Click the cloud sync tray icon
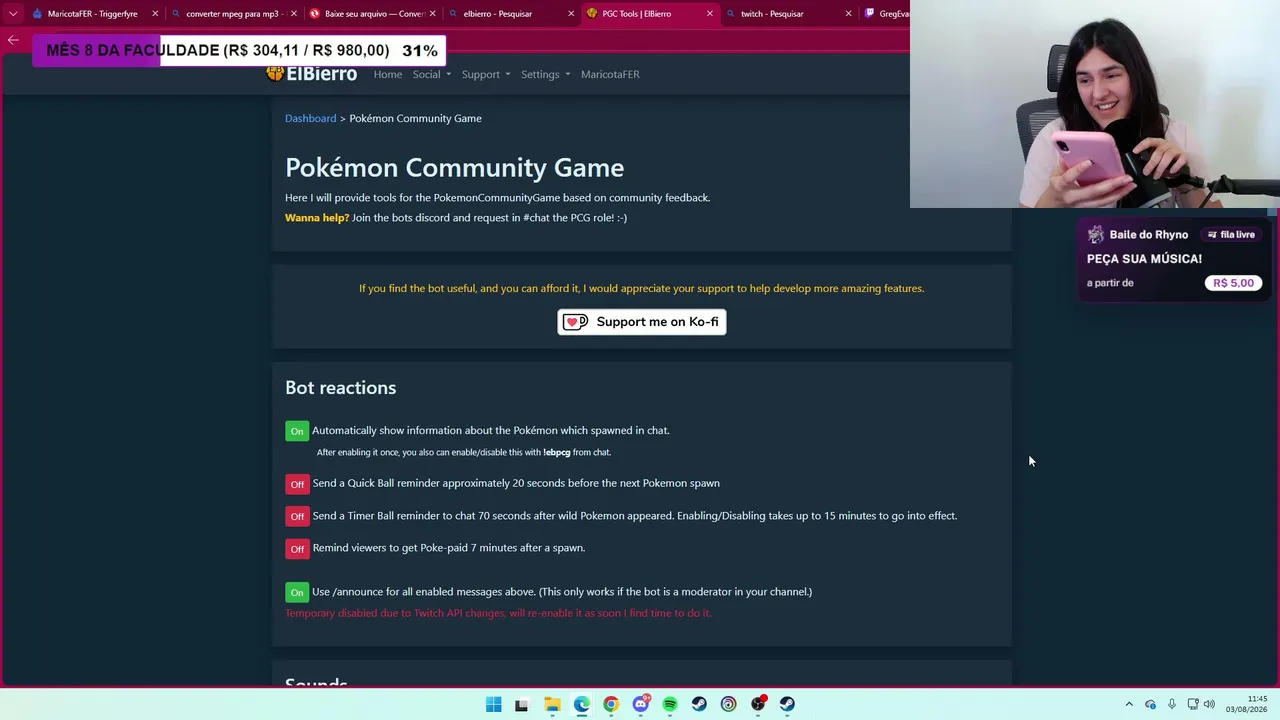This screenshot has height=720, width=1280. [x=1150, y=704]
